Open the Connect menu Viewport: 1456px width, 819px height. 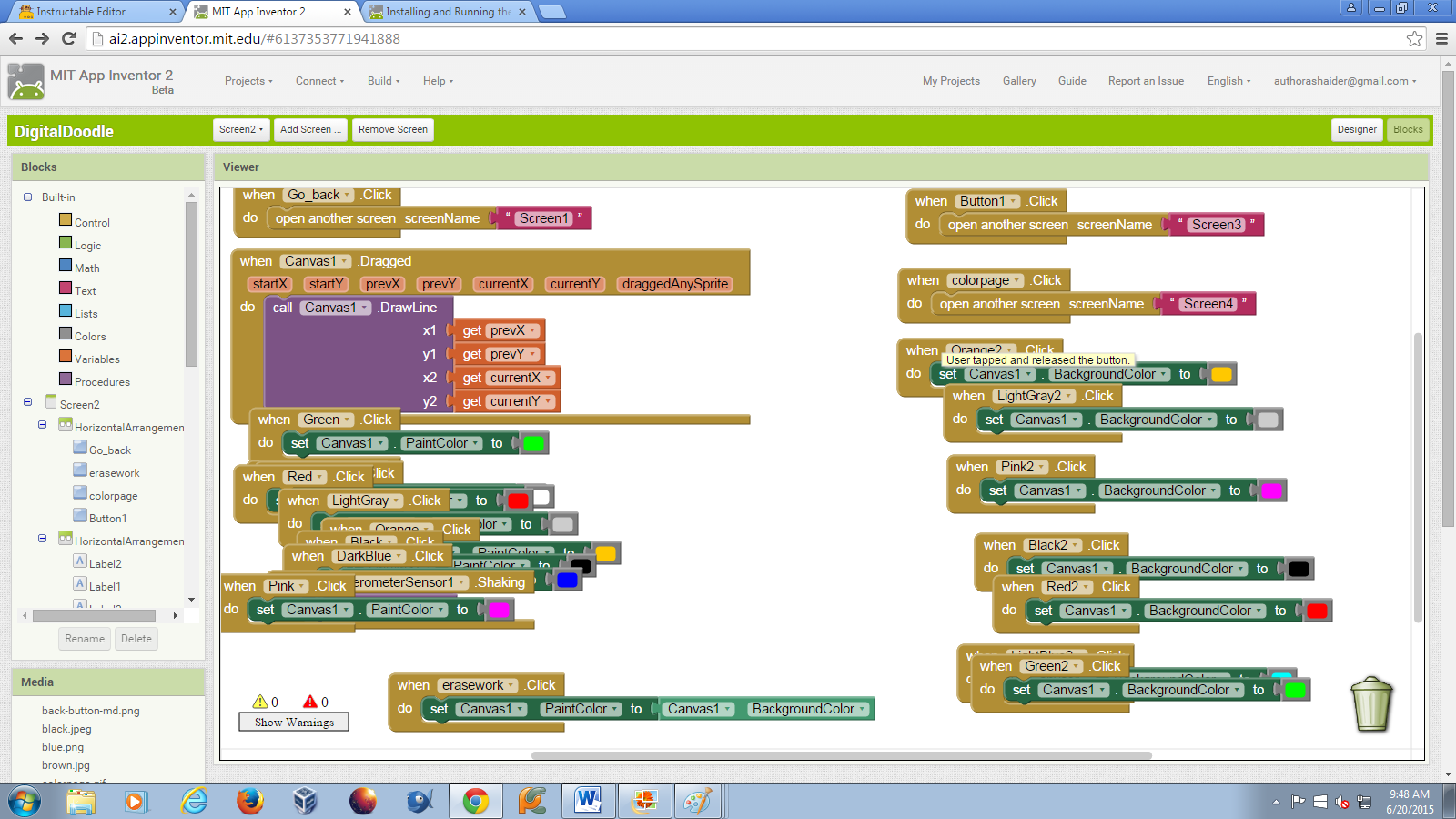pos(319,81)
